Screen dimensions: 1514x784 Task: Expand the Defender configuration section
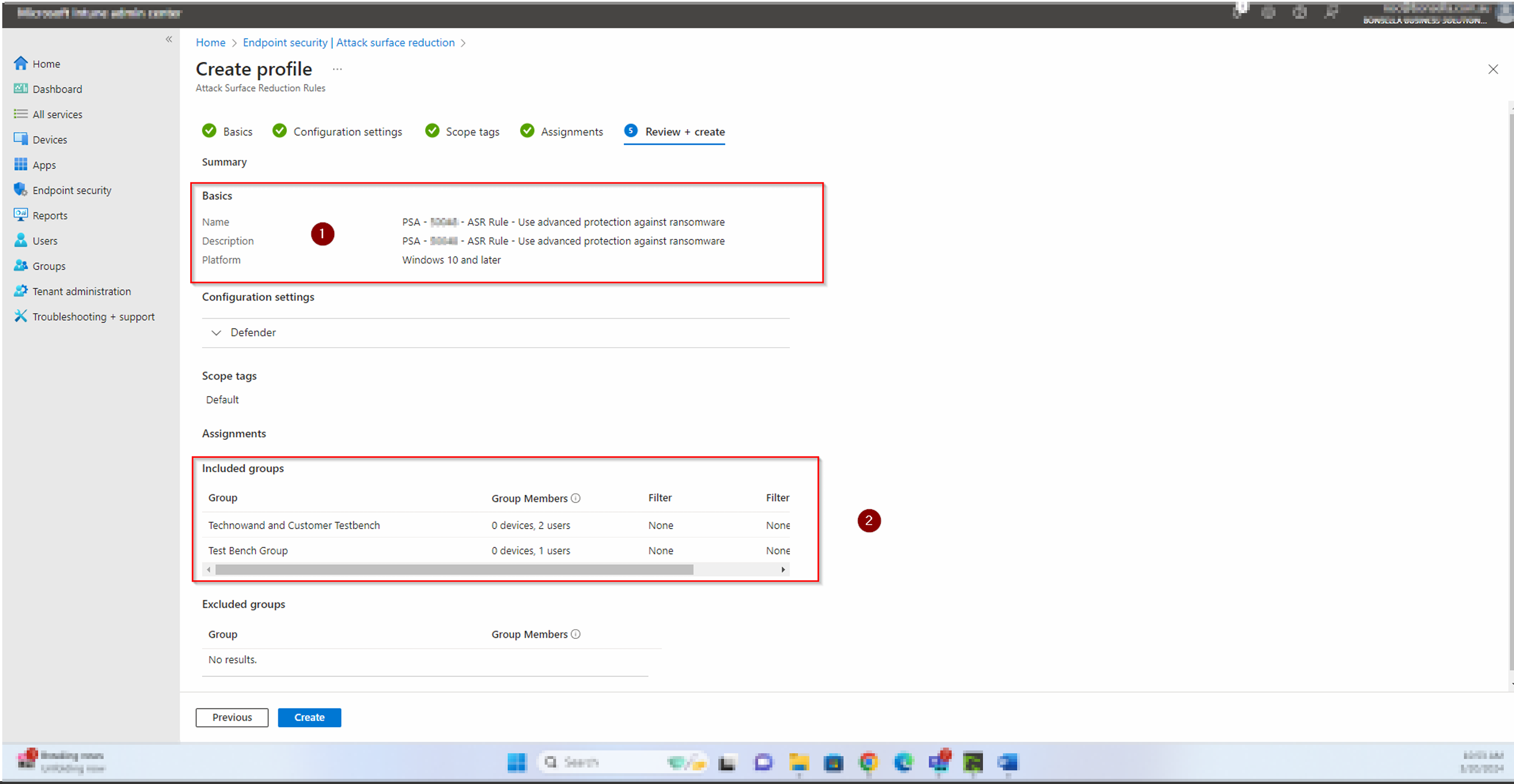coord(495,333)
